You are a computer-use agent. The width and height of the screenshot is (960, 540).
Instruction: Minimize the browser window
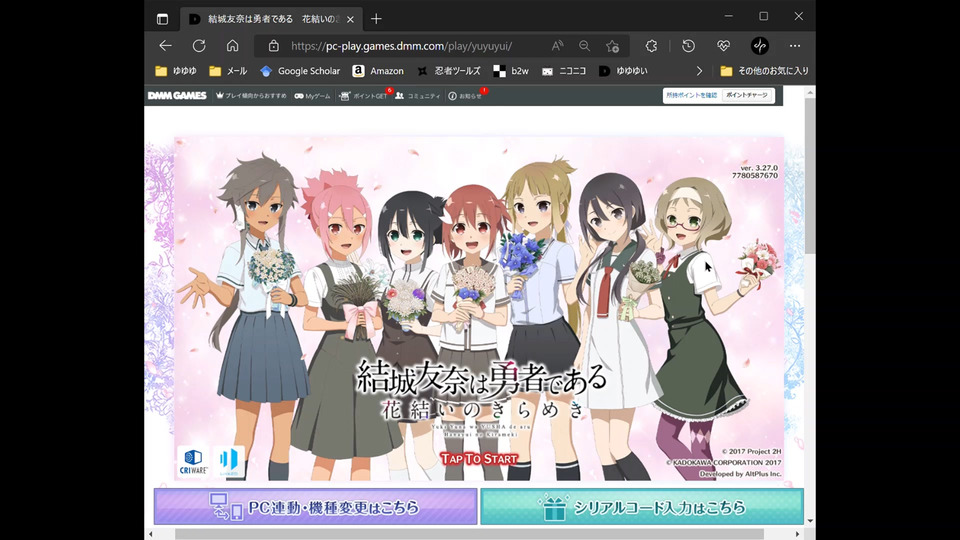pos(729,17)
